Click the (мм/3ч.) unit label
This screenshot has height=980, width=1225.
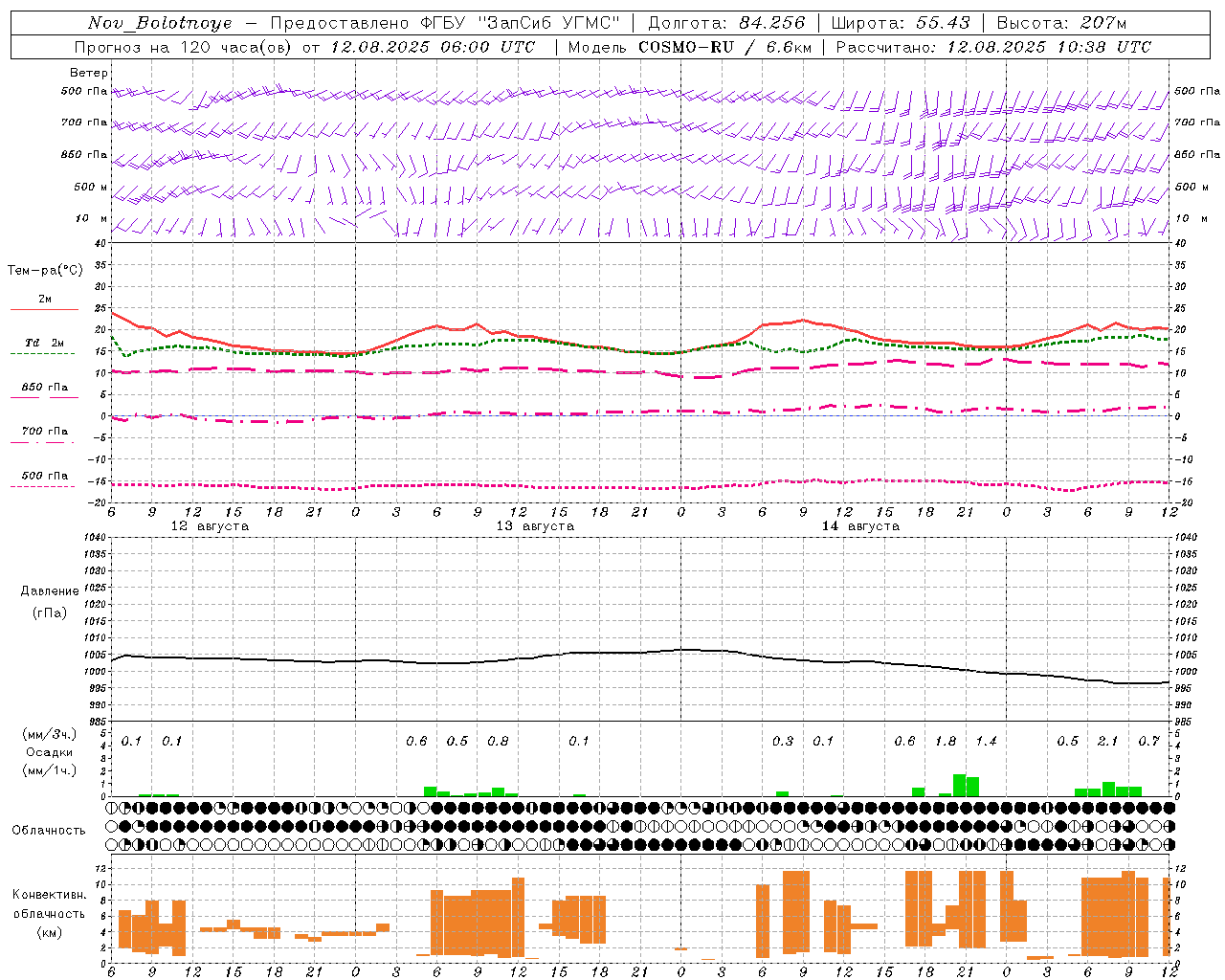click(x=50, y=735)
